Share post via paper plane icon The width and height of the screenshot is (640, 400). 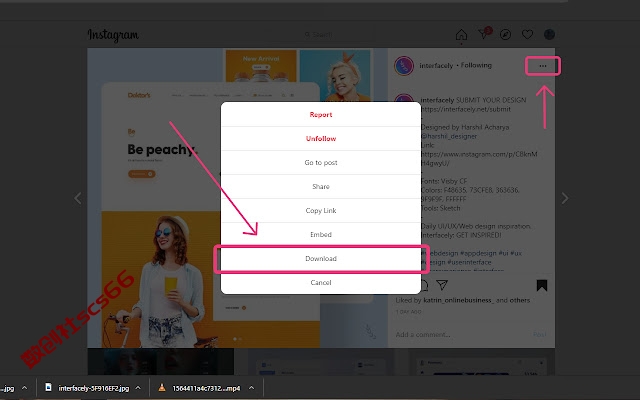click(442, 285)
